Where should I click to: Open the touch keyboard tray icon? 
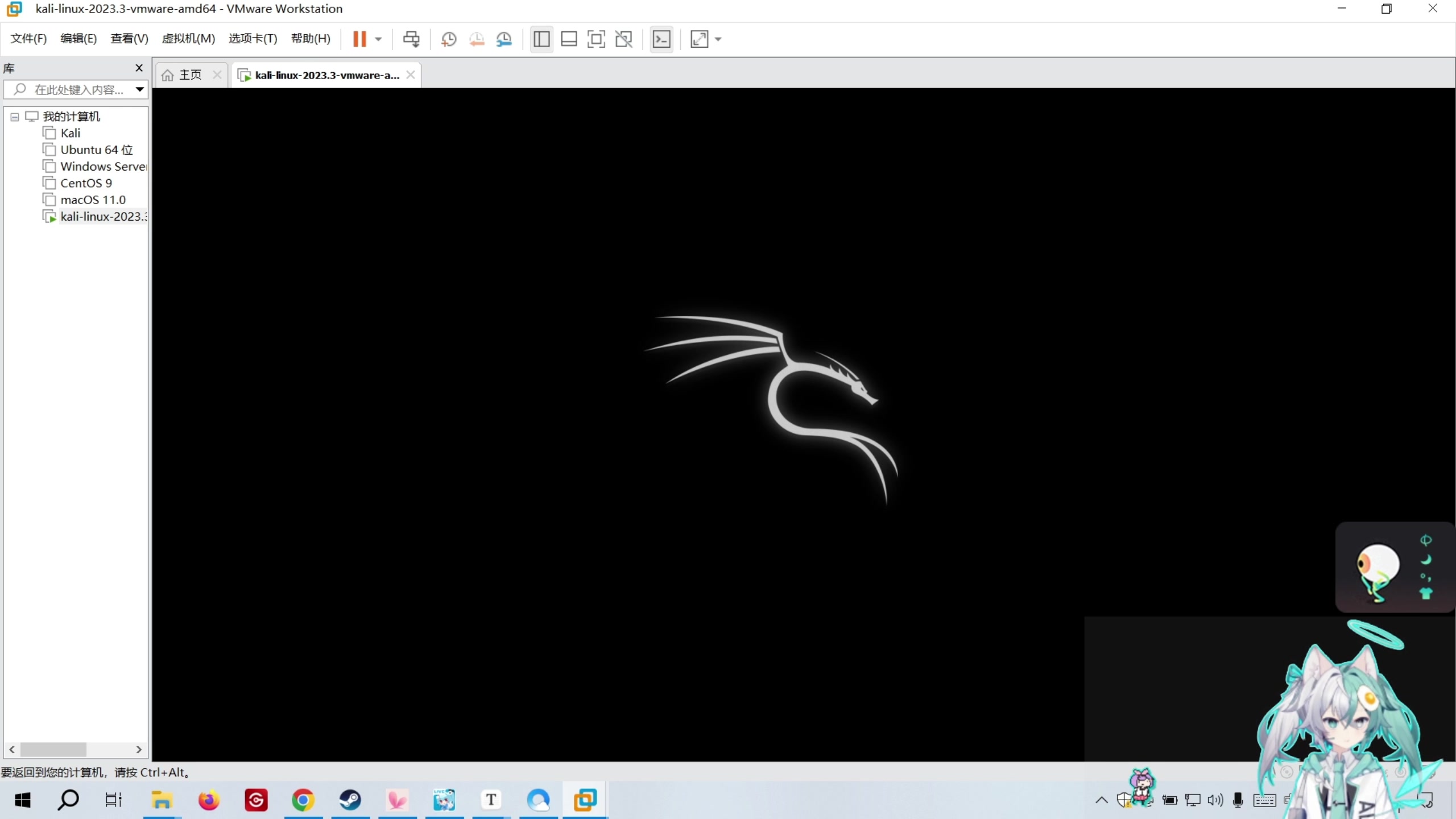coord(1264,800)
